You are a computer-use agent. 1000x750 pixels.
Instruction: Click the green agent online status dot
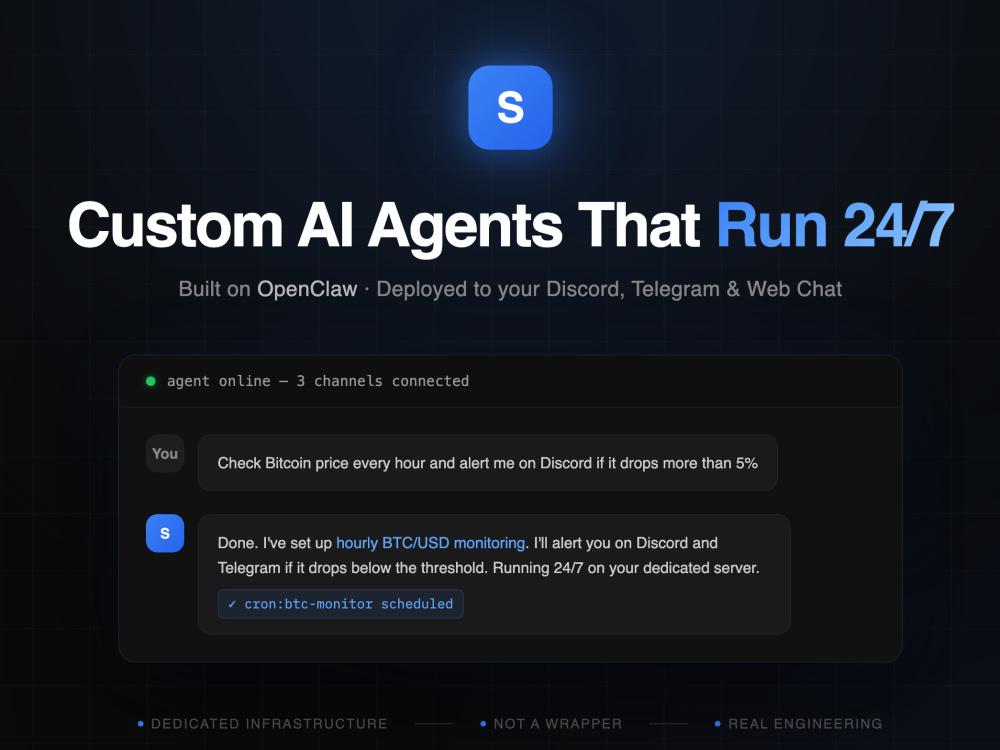point(151,381)
